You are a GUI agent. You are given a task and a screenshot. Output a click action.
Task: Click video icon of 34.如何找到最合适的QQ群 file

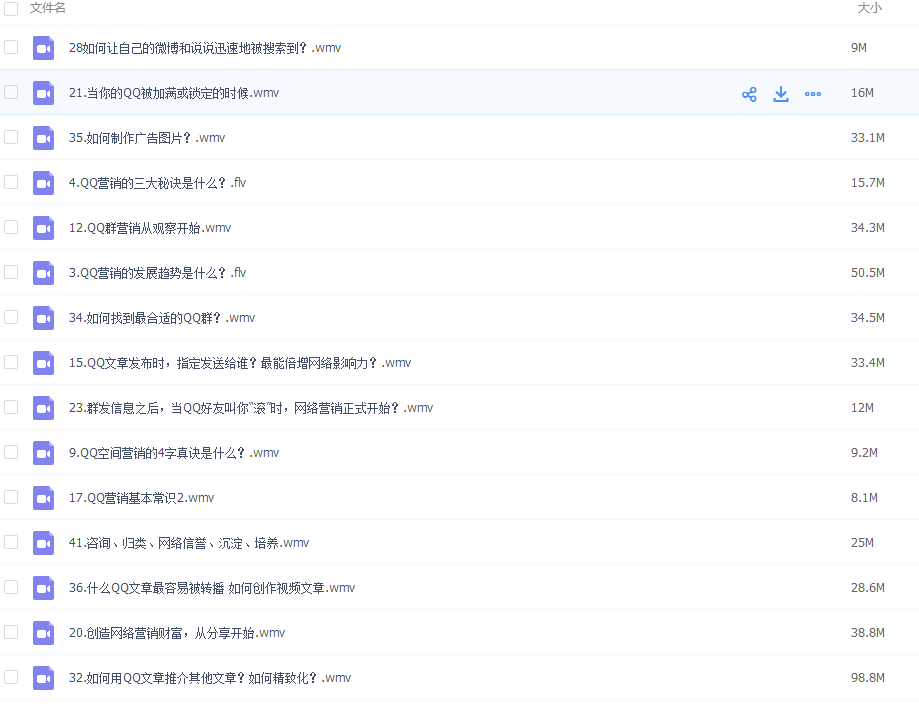coord(43,318)
